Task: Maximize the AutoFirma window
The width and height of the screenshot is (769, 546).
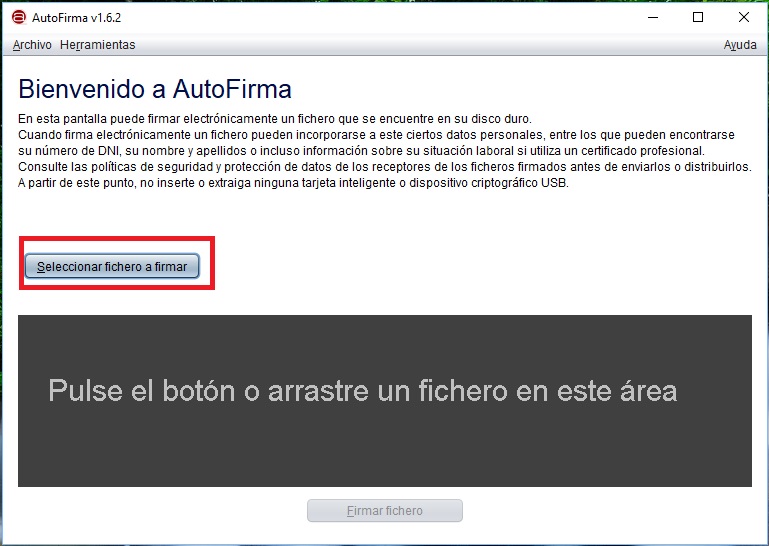Action: point(698,18)
